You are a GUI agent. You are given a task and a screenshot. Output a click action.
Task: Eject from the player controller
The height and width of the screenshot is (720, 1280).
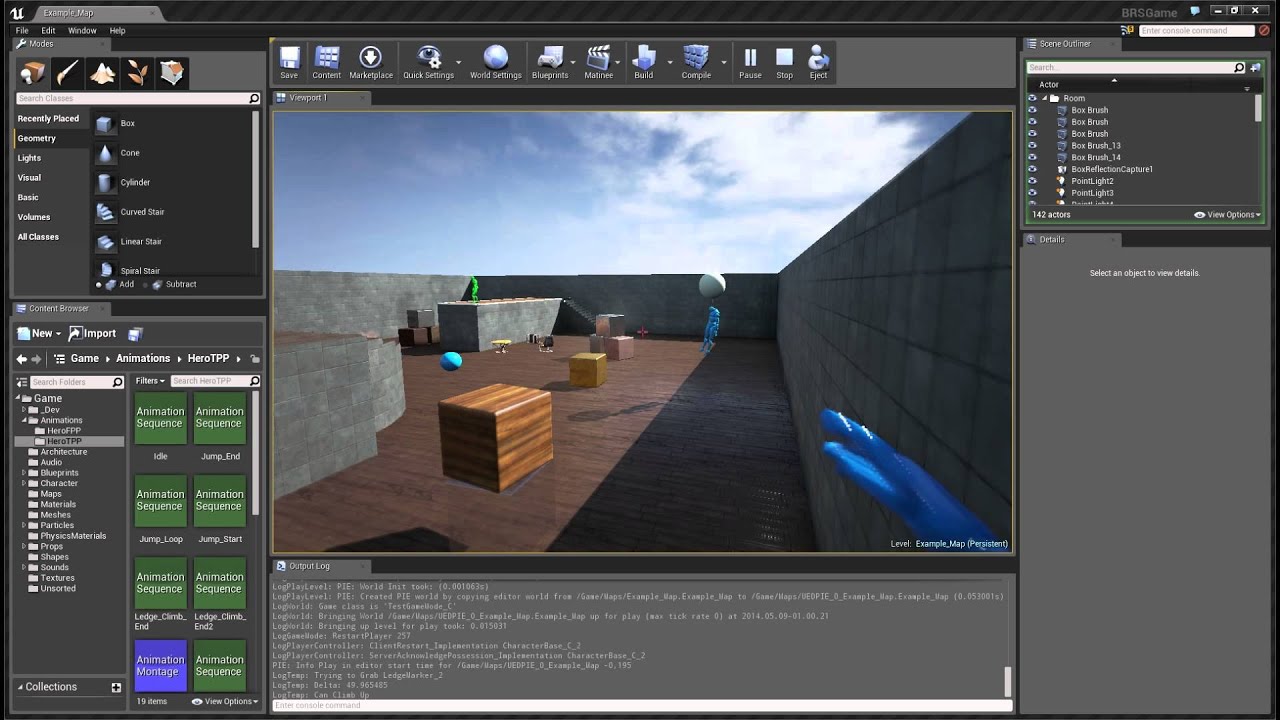click(x=818, y=62)
